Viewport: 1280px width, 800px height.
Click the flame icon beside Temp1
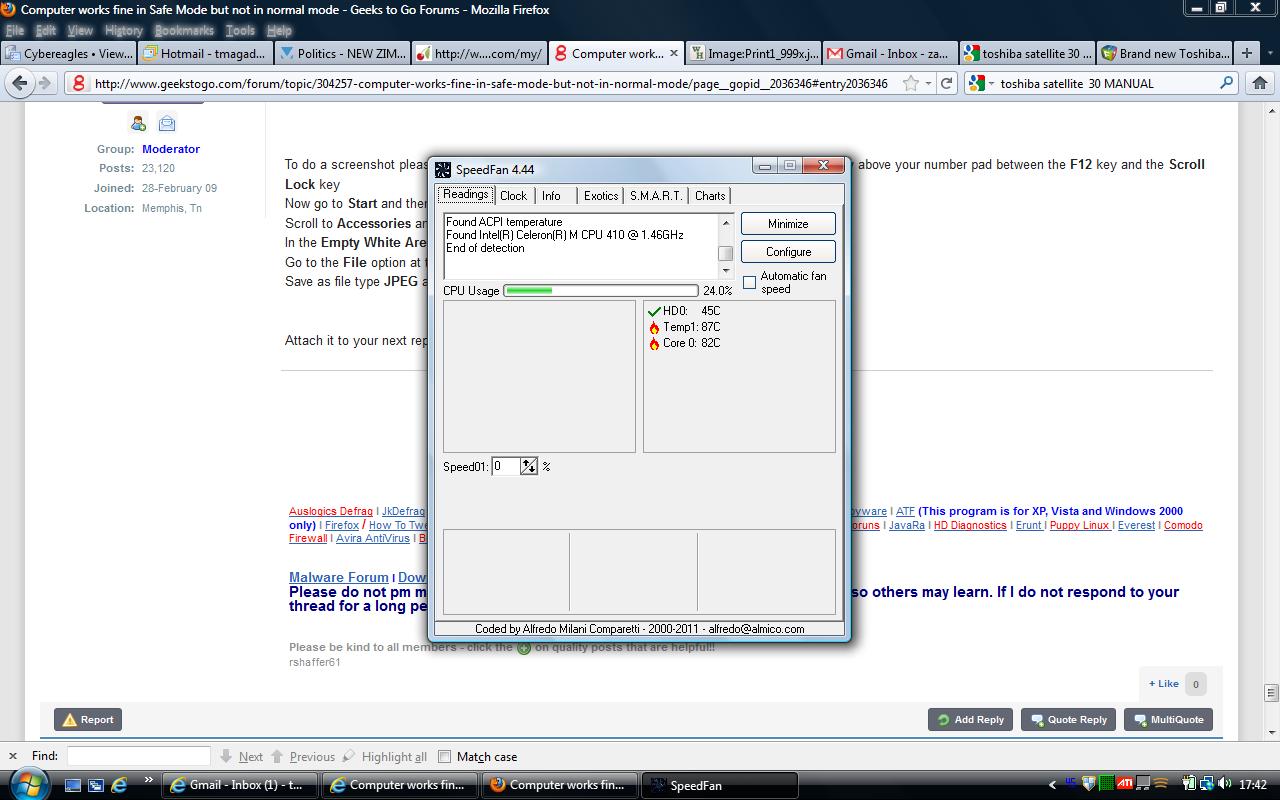(x=654, y=327)
